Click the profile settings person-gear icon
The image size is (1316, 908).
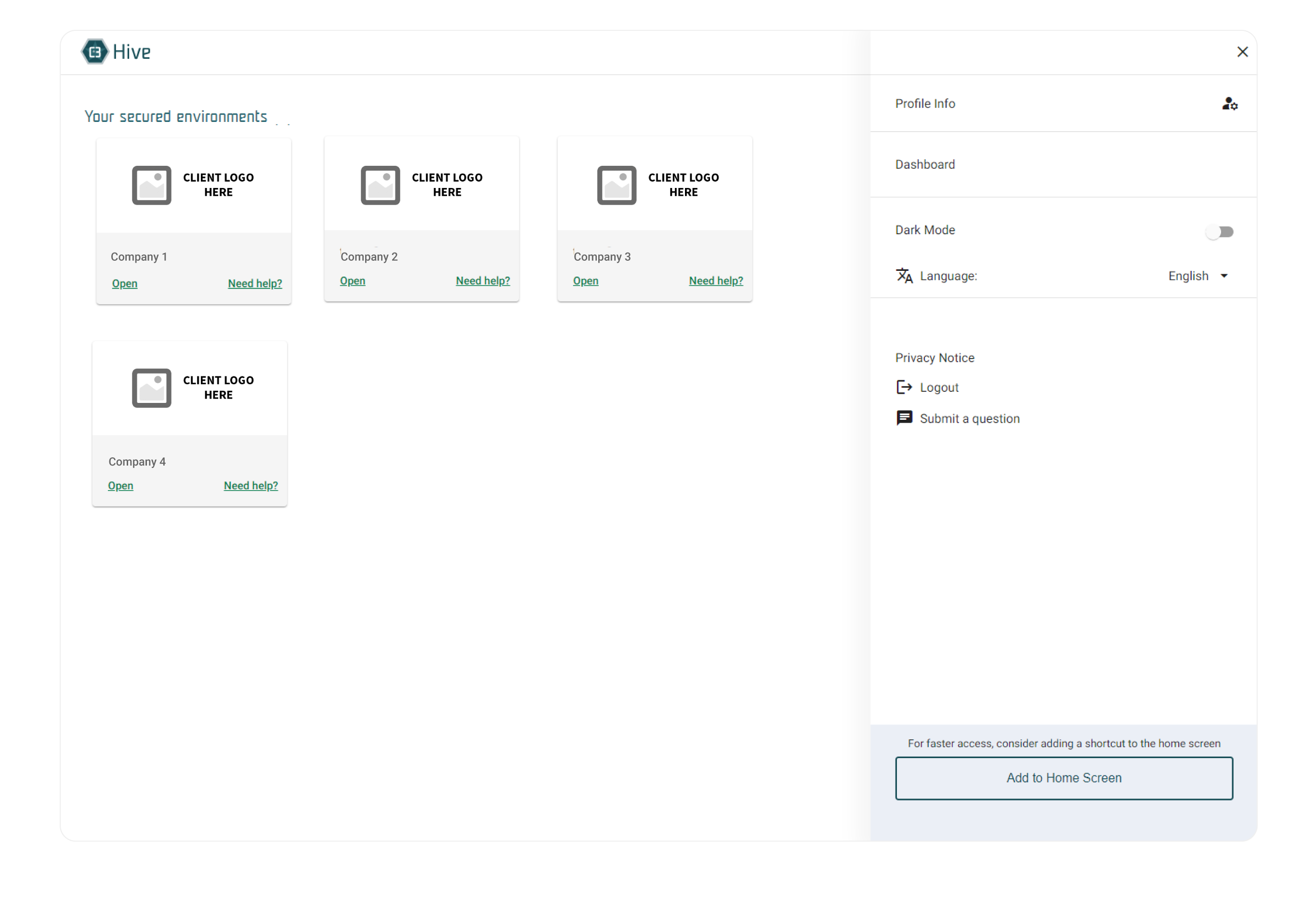1230,104
